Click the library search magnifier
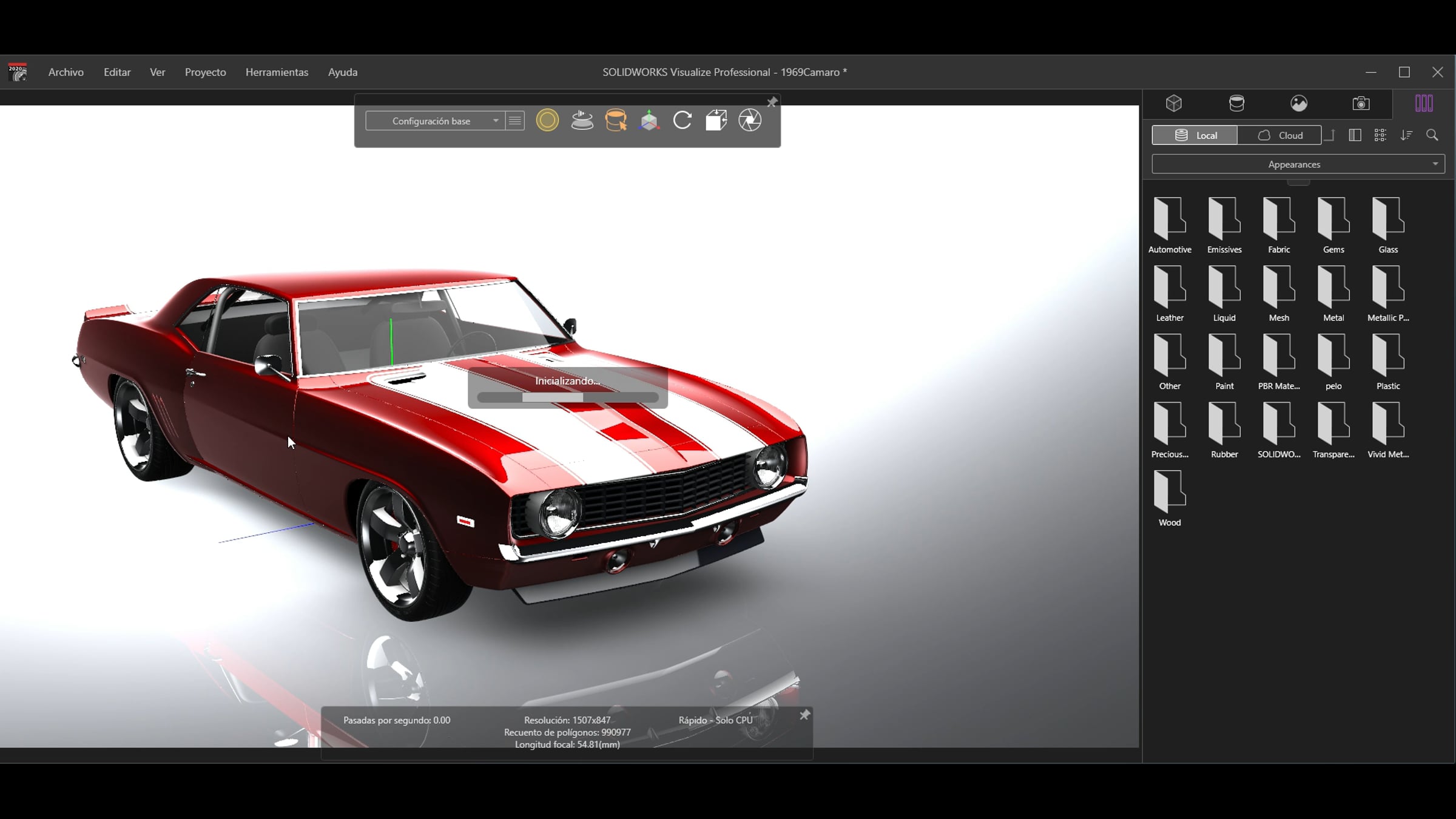1456x819 pixels. [1432, 135]
